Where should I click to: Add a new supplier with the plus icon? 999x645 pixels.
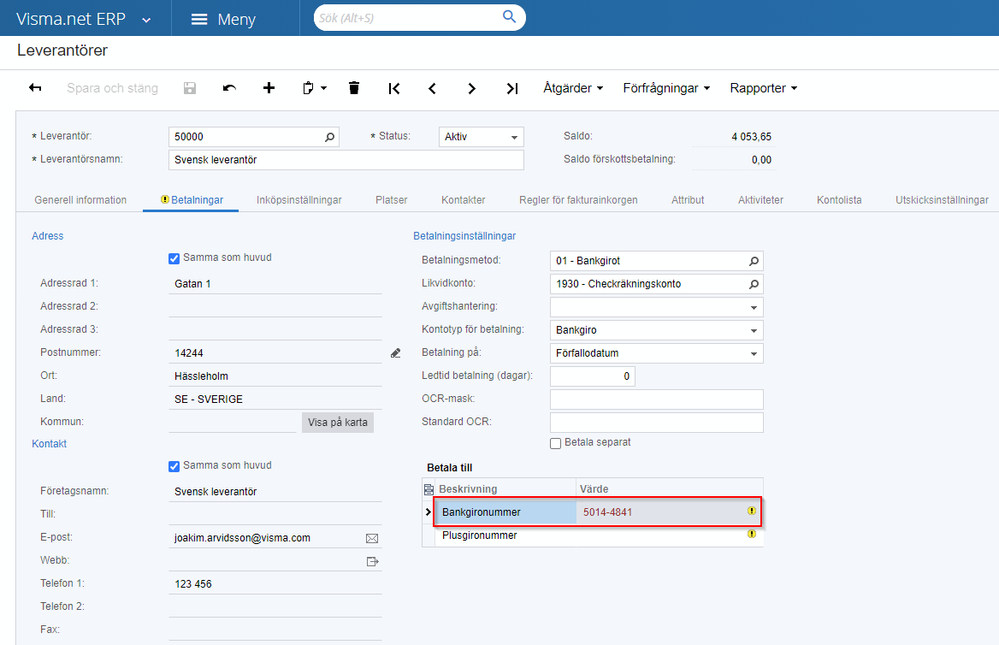click(x=269, y=88)
